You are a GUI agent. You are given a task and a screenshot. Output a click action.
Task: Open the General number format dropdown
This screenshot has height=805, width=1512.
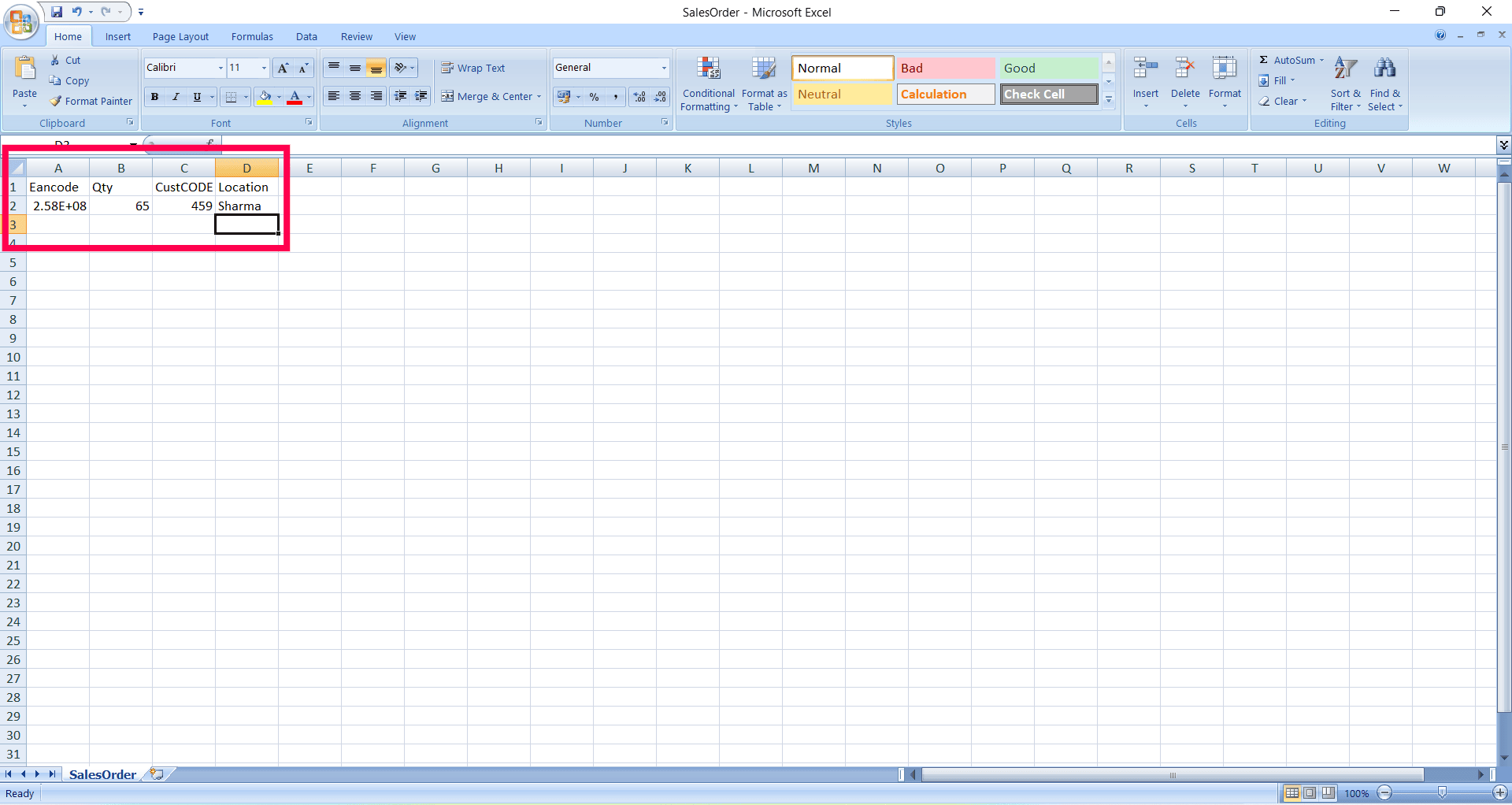click(x=664, y=68)
